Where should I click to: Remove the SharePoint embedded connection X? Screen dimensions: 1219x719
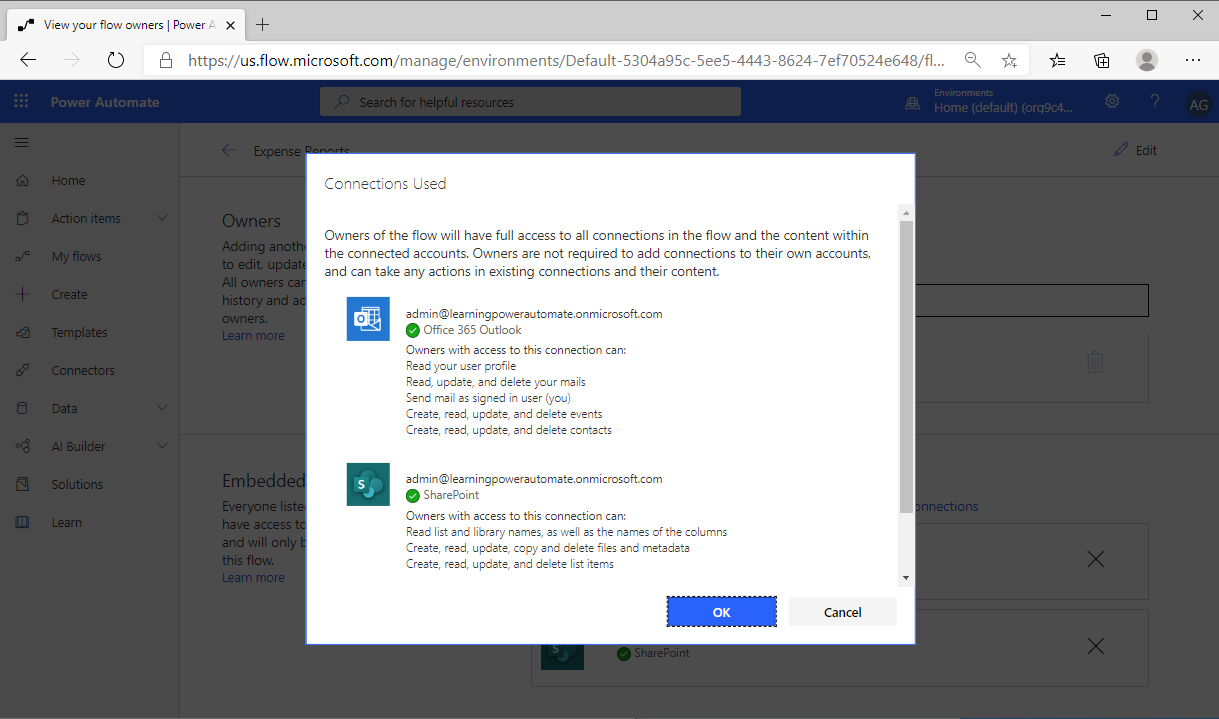(1095, 646)
